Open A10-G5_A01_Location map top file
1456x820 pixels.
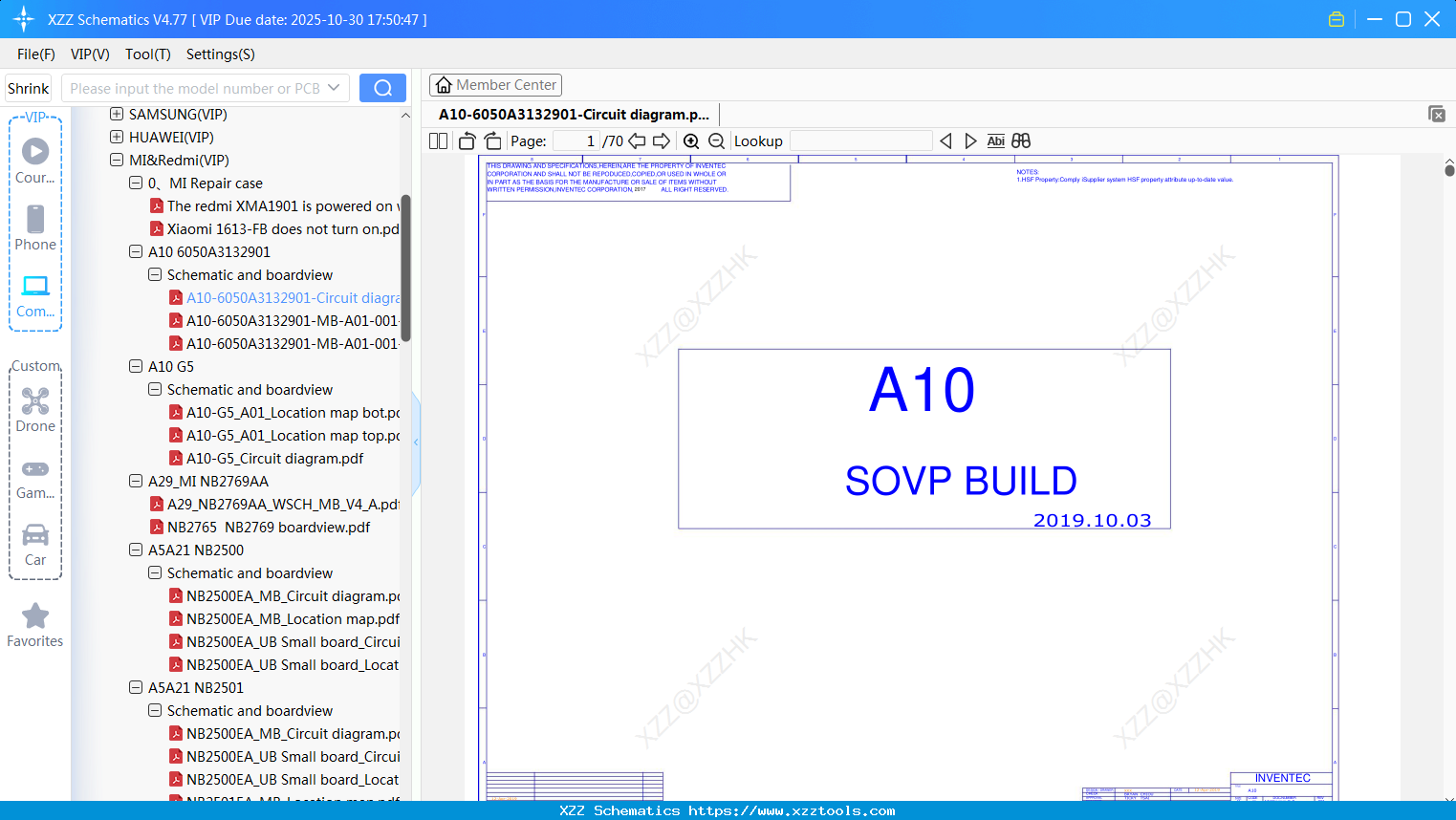click(293, 436)
